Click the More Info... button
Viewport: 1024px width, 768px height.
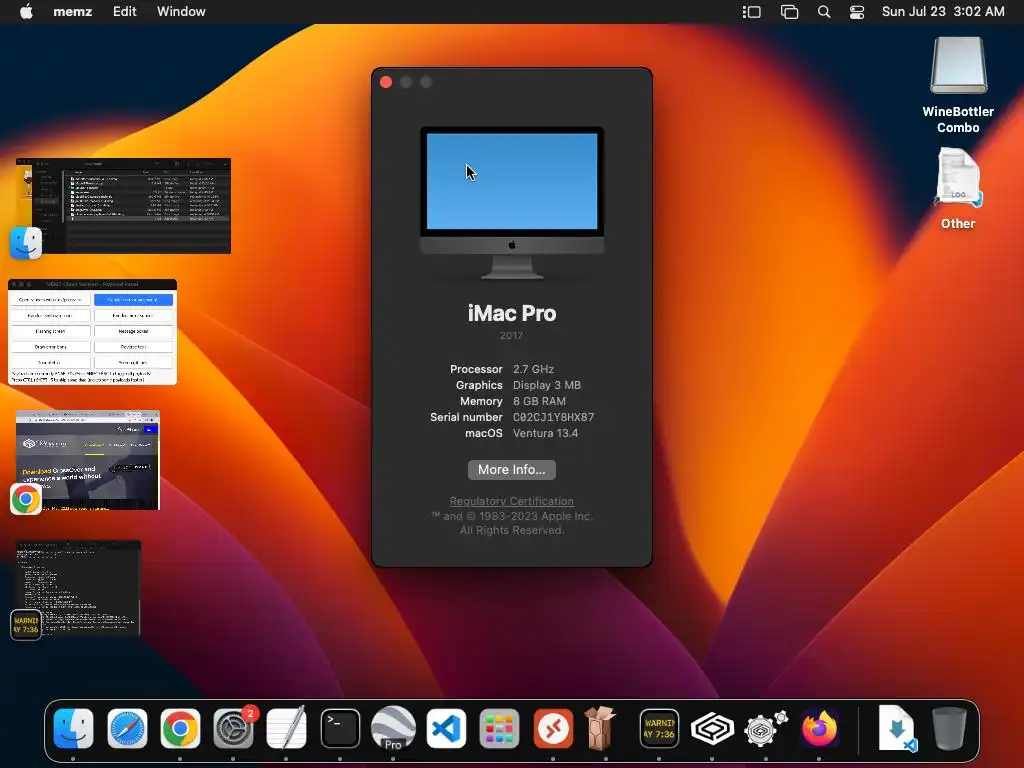coord(511,470)
